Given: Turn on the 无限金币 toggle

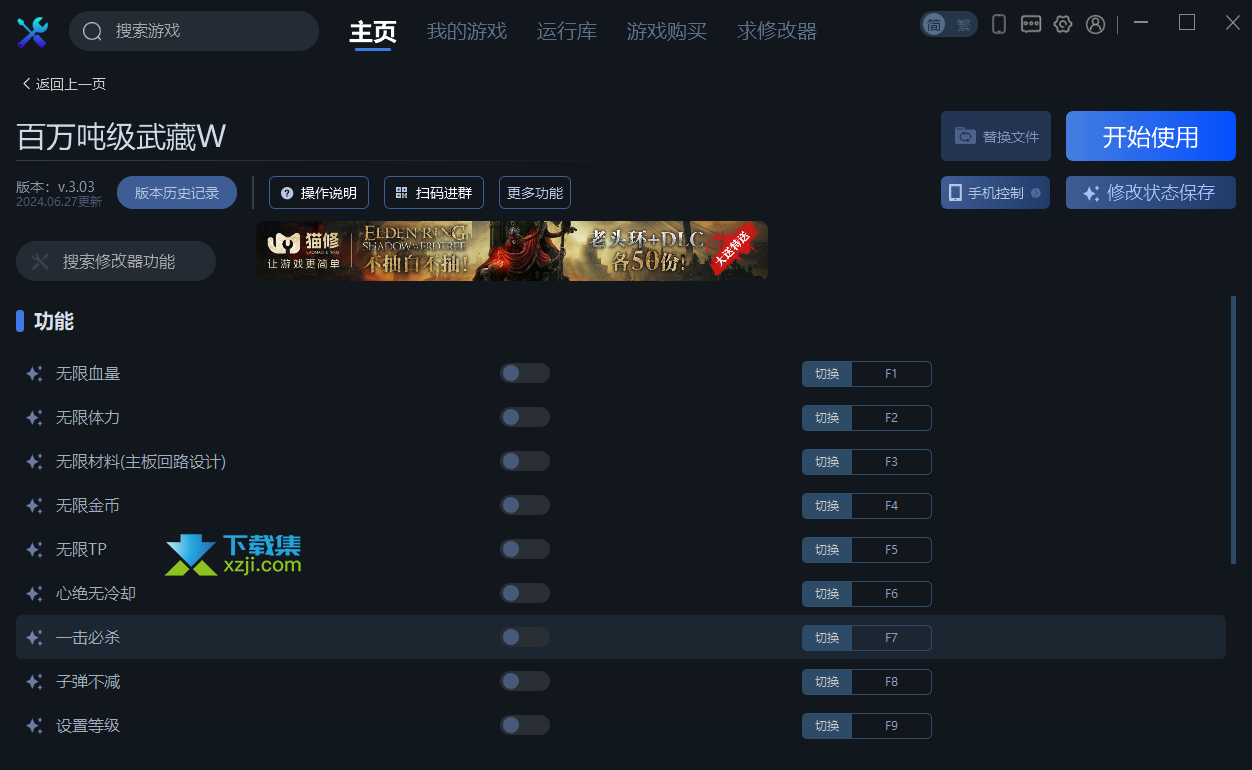Looking at the screenshot, I should click(x=525, y=505).
